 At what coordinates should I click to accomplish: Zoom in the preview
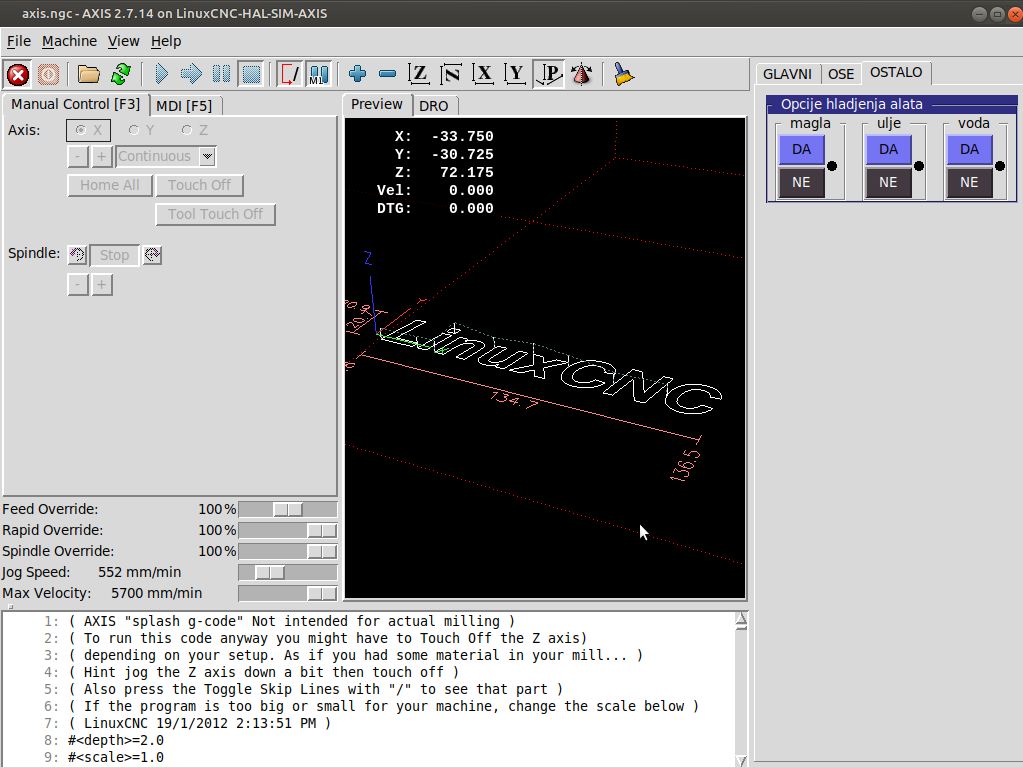point(358,74)
